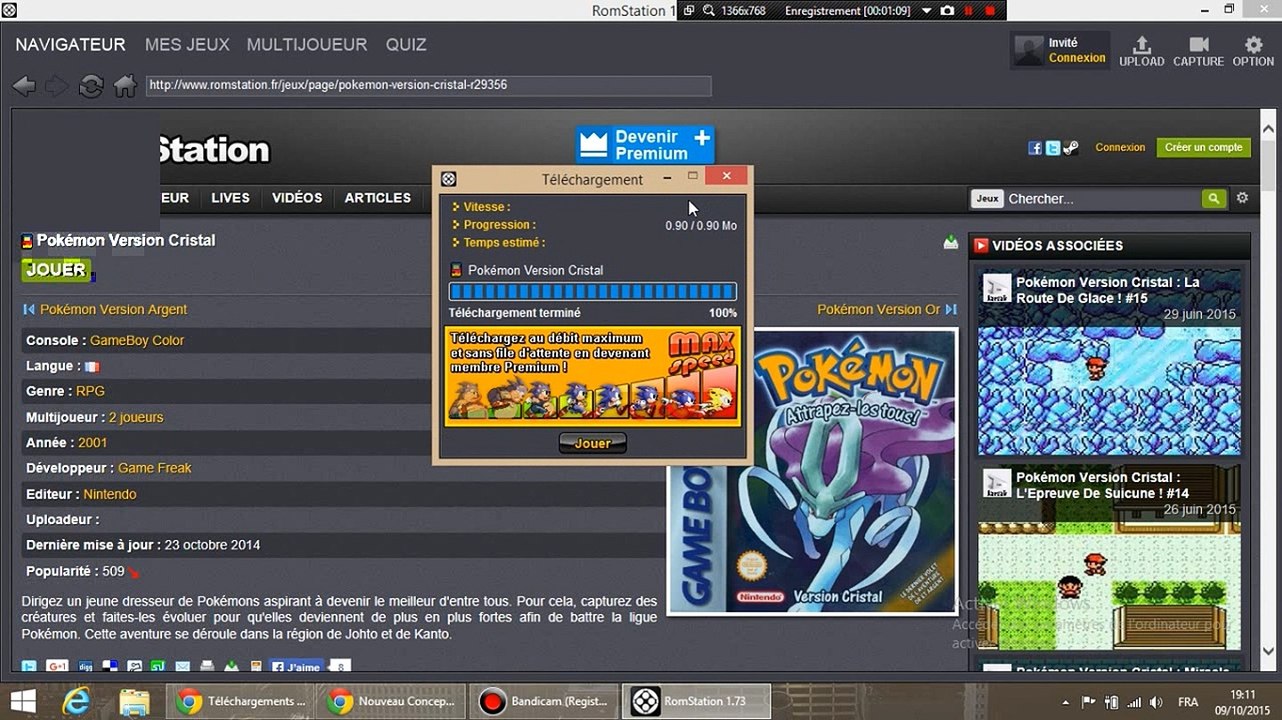This screenshot has height=720, width=1282.
Task: Open the Twitter icon in site header
Action: 1052,148
